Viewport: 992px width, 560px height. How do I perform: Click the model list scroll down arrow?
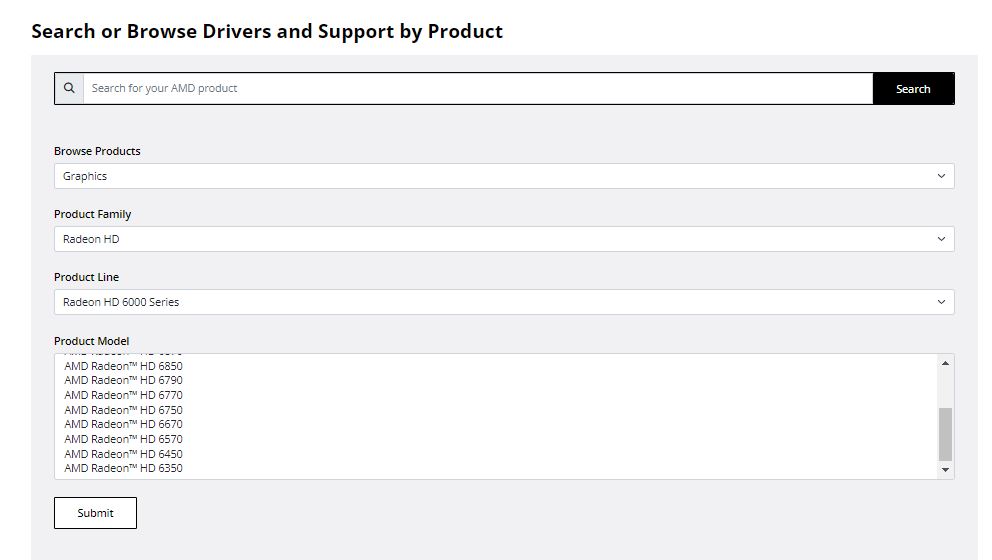point(945,470)
